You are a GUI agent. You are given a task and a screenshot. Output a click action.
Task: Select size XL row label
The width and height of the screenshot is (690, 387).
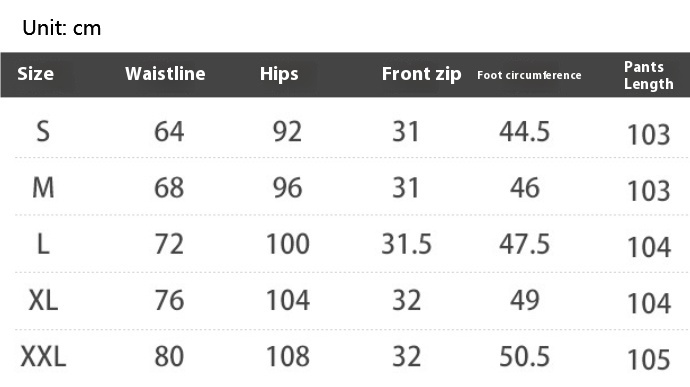(x=43, y=300)
